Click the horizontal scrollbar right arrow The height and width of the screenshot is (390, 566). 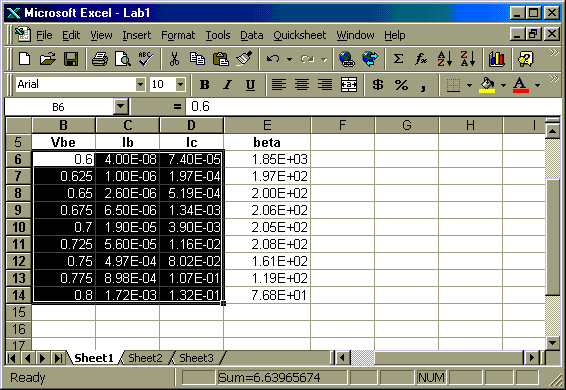531,358
